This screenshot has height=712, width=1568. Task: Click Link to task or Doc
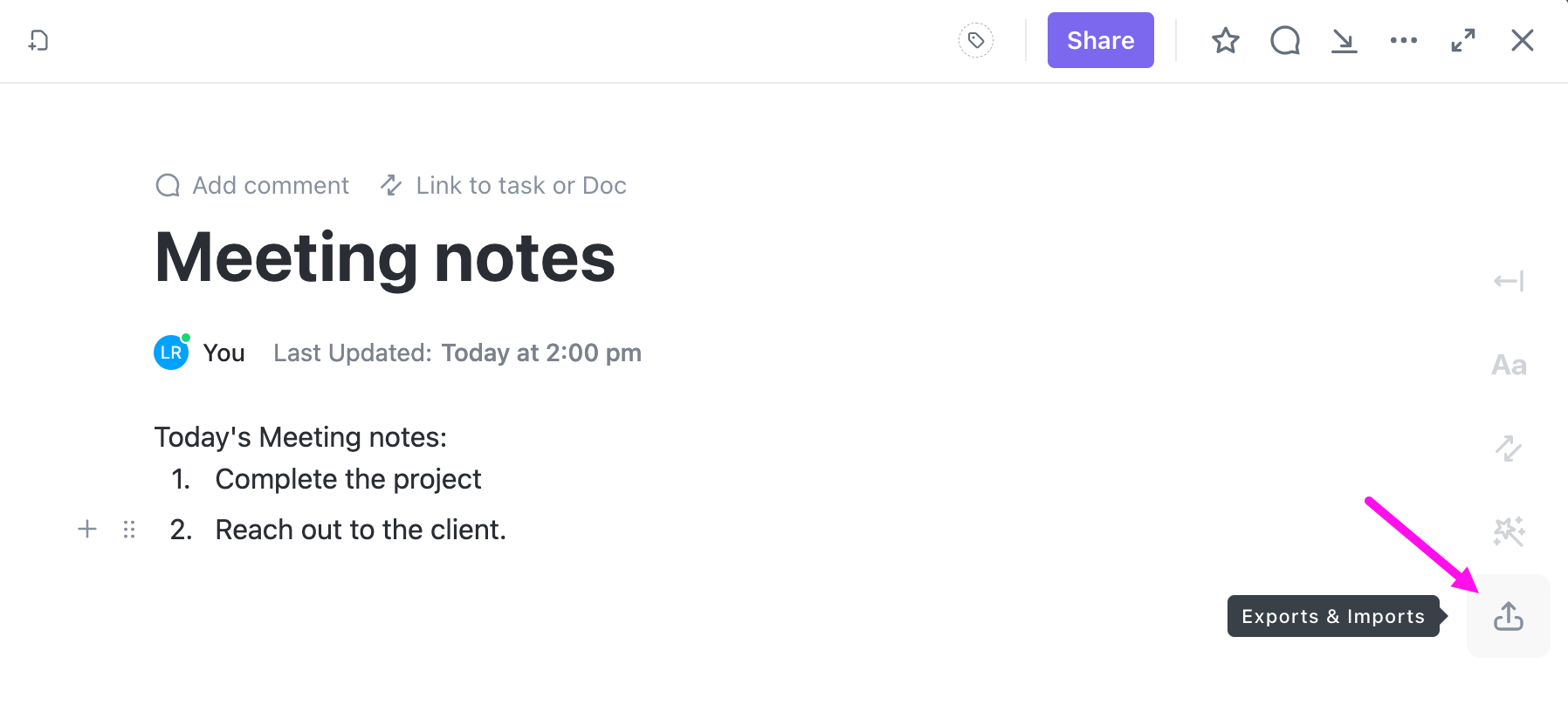504,185
